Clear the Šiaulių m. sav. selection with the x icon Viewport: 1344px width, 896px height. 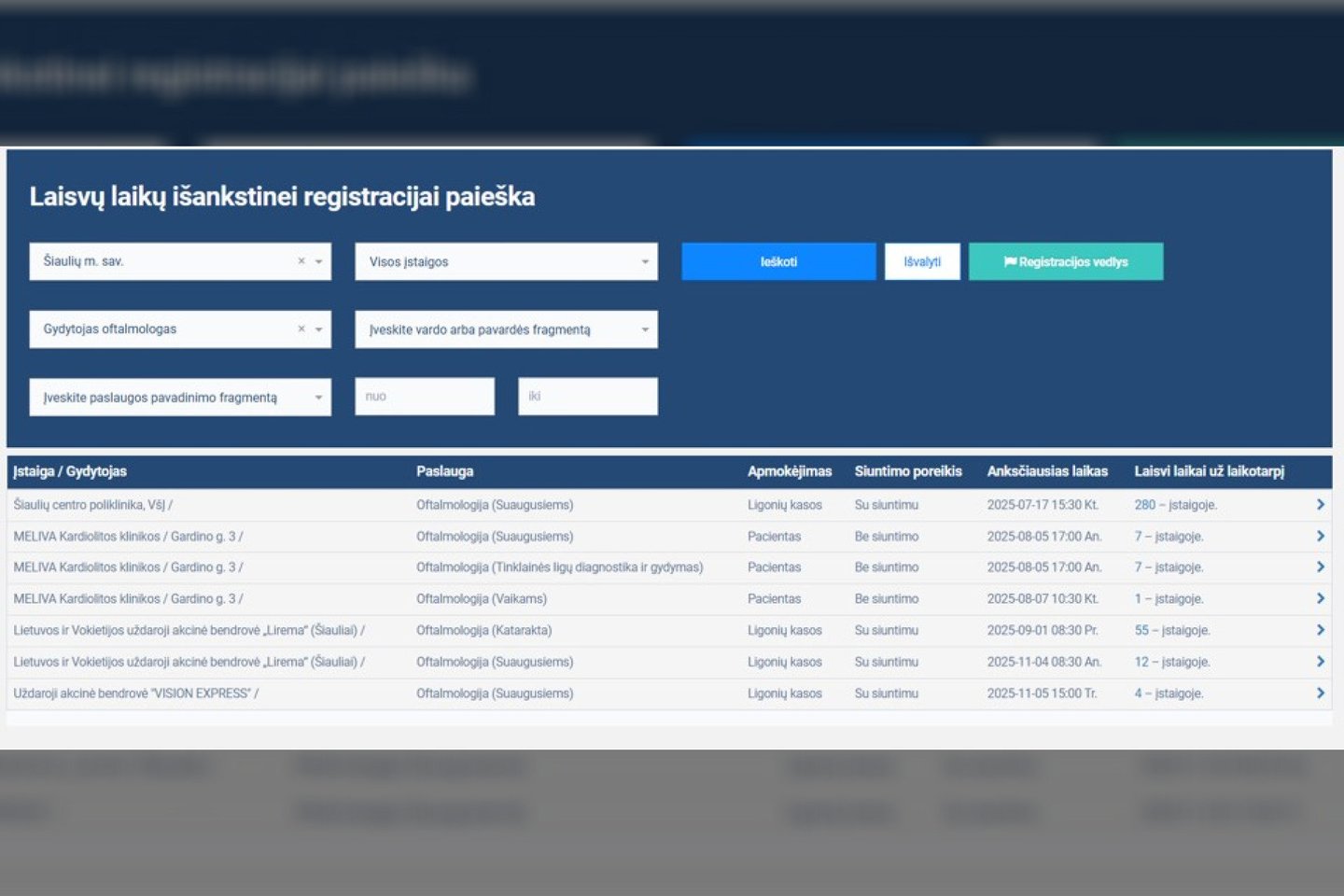pyautogui.click(x=301, y=261)
